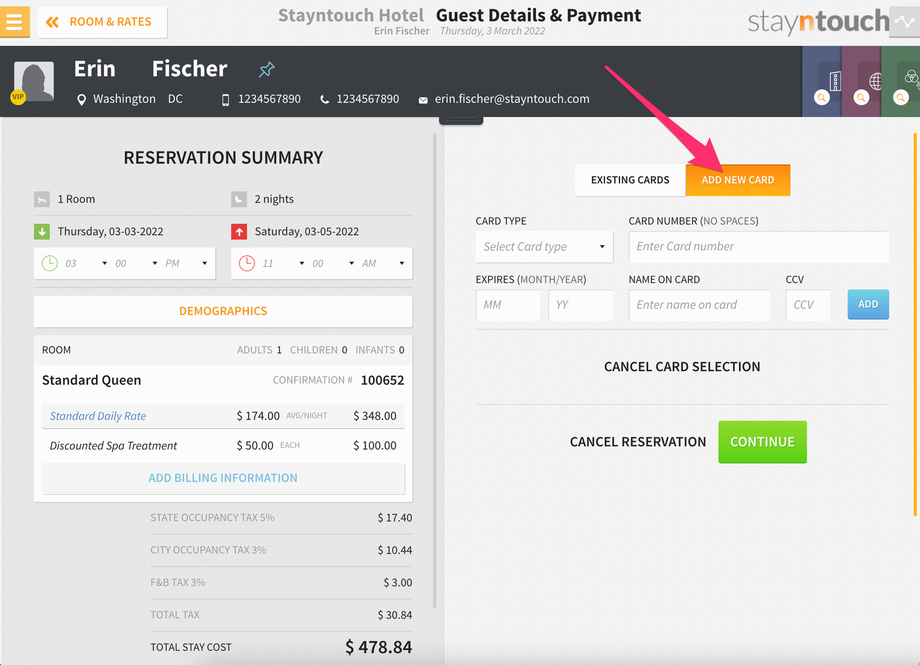Click Cancel Reservation
920x665 pixels.
(638, 442)
